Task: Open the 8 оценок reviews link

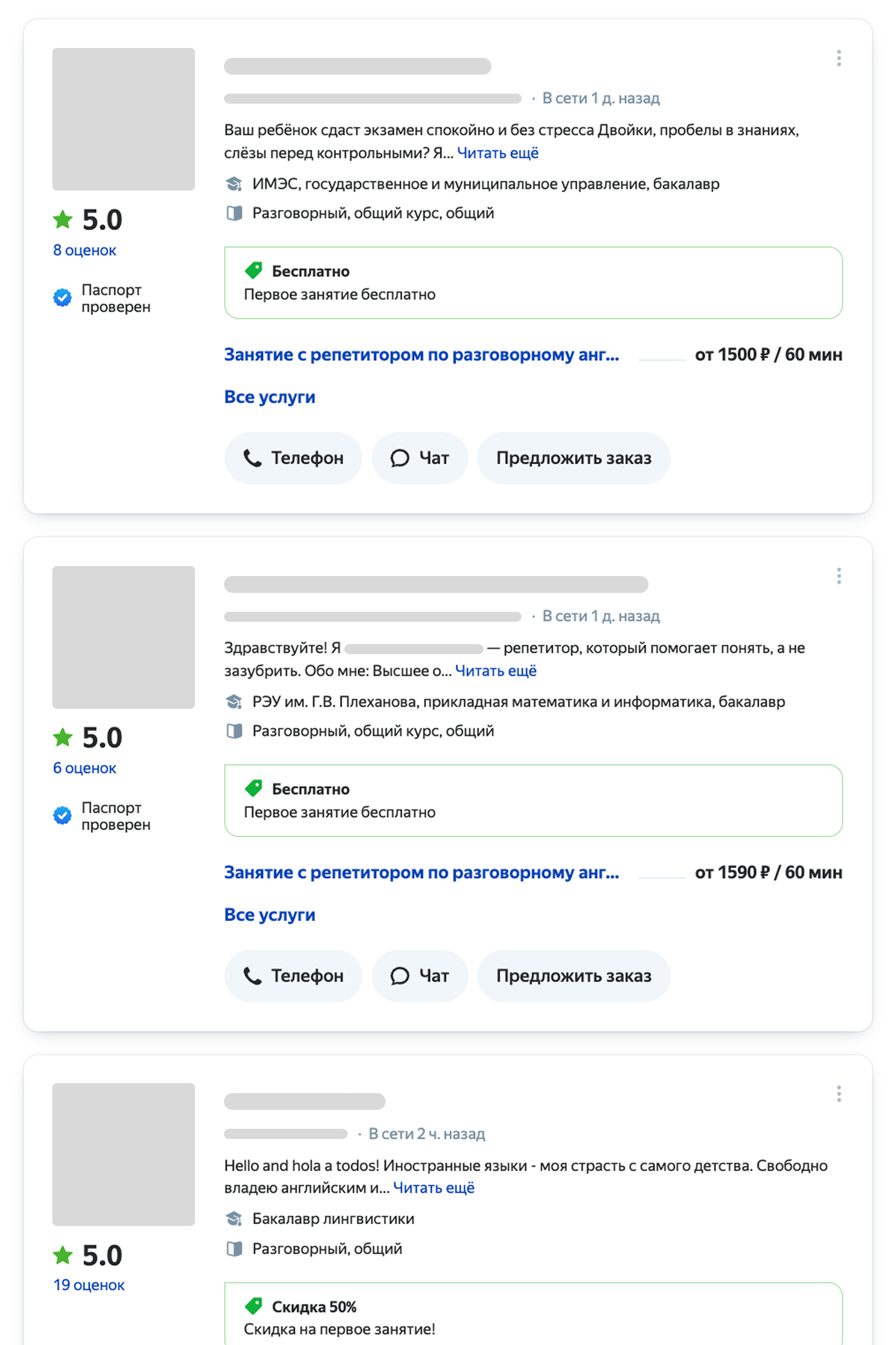Action: tap(85, 250)
